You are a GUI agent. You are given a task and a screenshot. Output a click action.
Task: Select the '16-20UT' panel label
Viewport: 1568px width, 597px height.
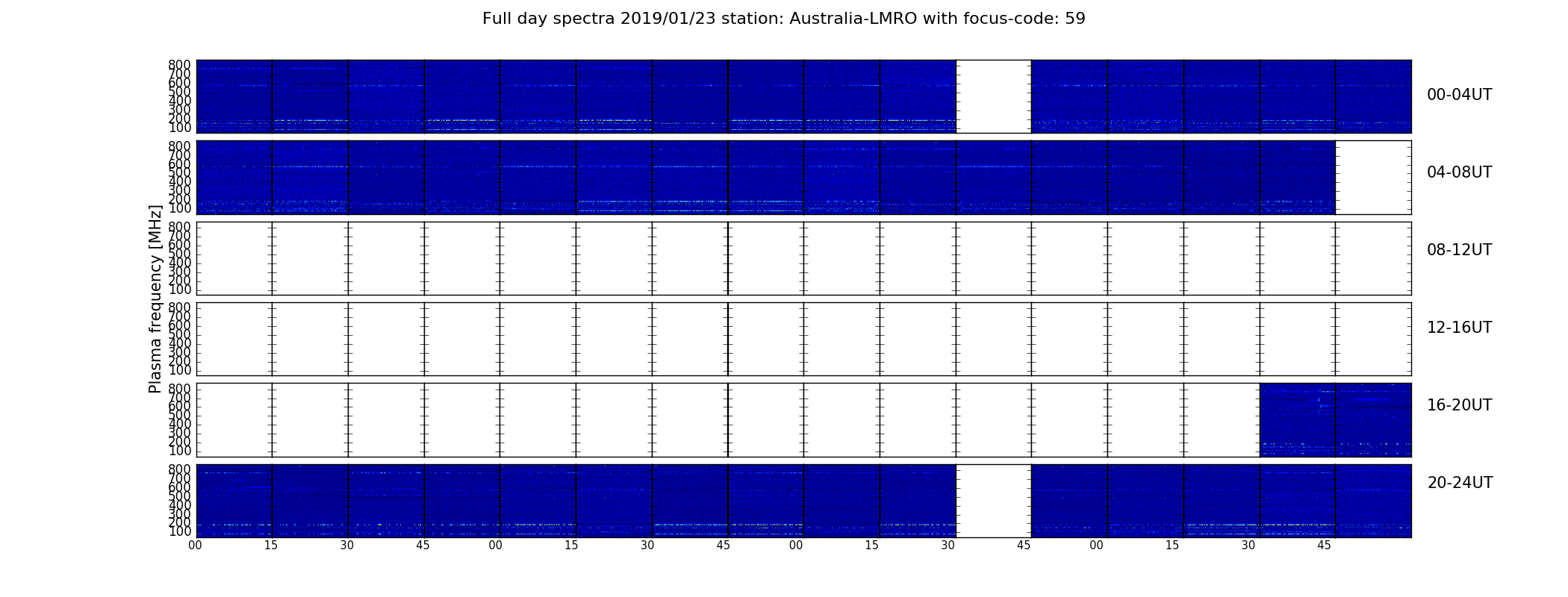tap(1459, 405)
